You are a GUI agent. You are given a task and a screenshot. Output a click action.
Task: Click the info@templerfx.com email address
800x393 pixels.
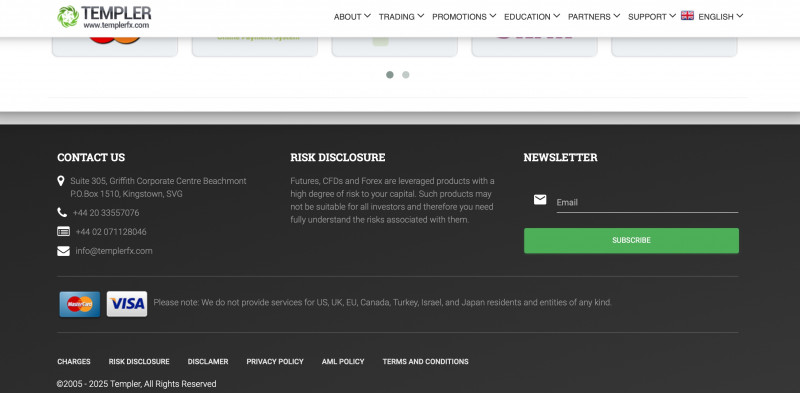coord(114,251)
